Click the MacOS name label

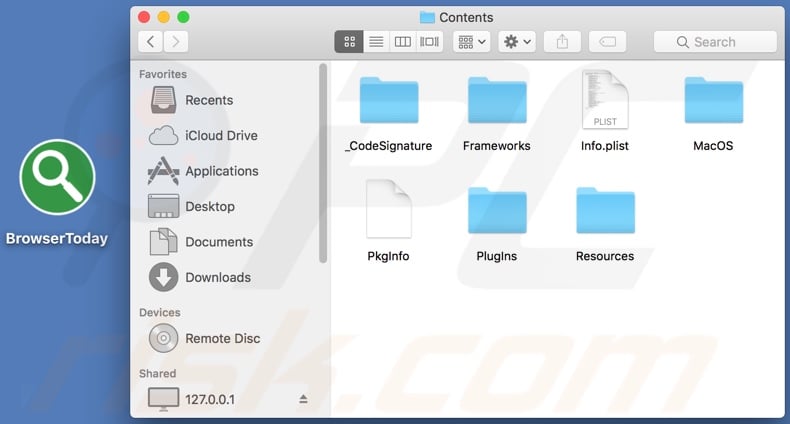coord(713,146)
